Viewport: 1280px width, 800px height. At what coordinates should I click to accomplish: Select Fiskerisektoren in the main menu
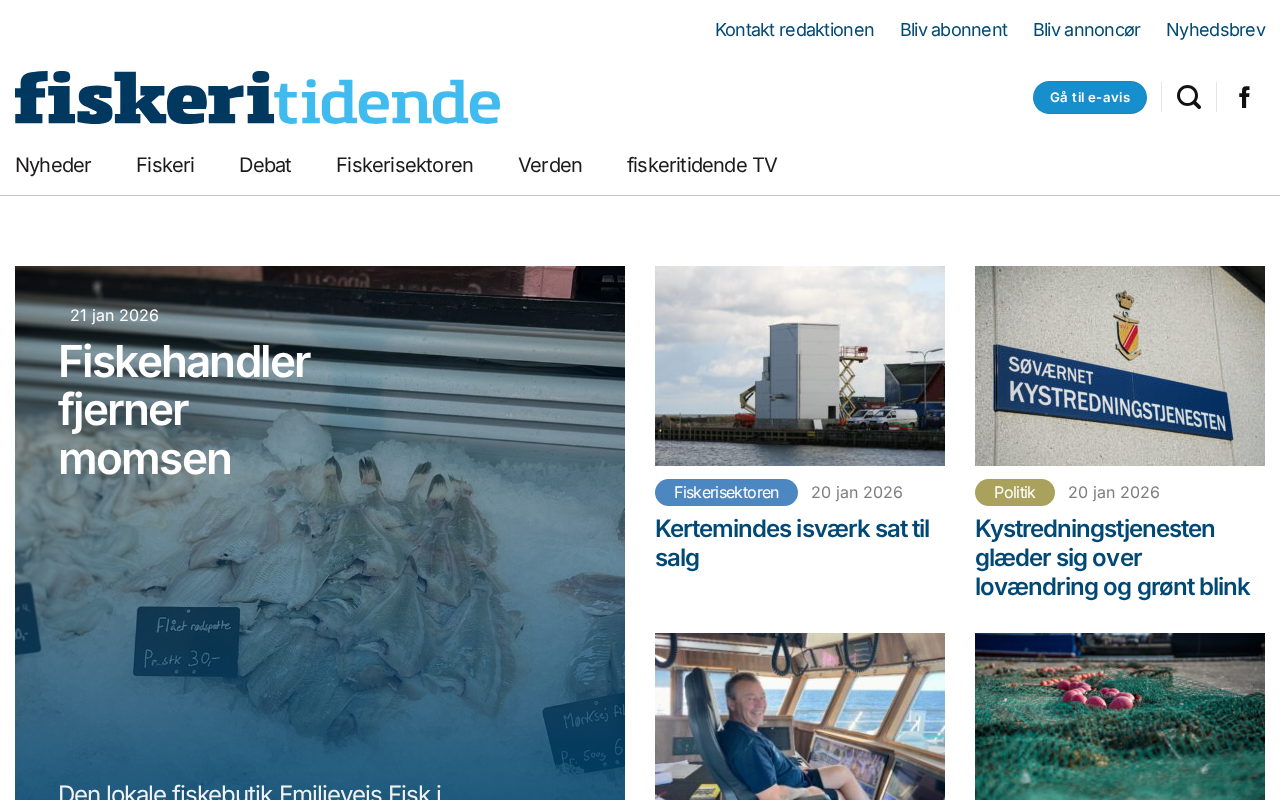[404, 165]
